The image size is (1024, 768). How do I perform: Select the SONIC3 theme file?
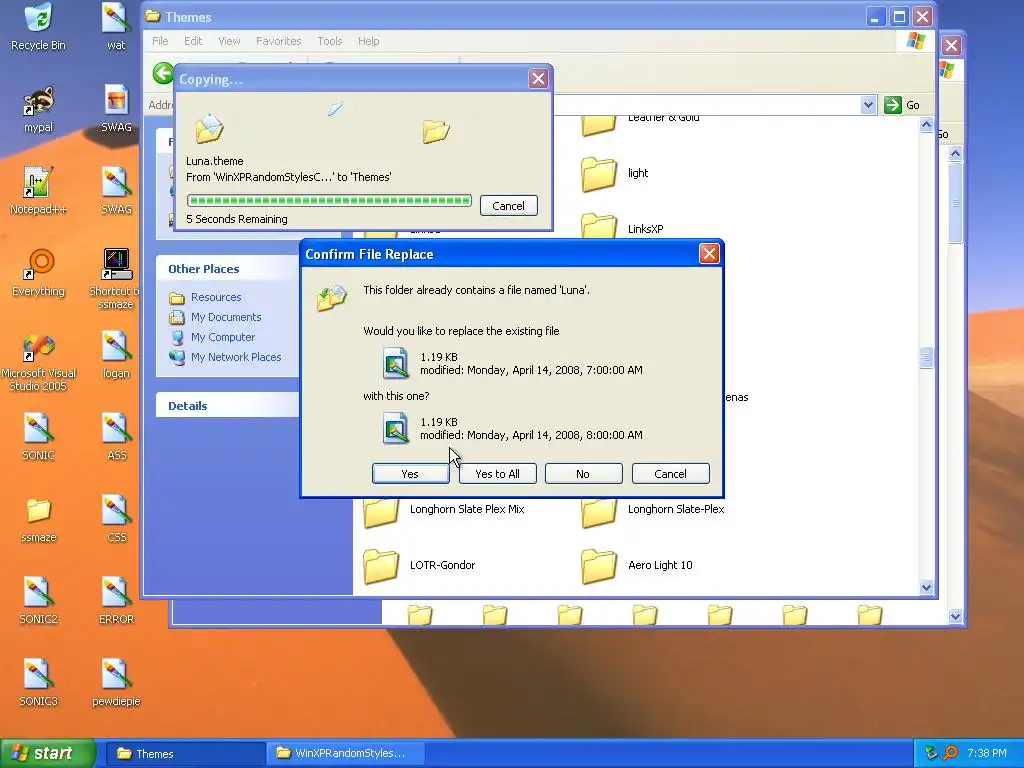(x=38, y=683)
